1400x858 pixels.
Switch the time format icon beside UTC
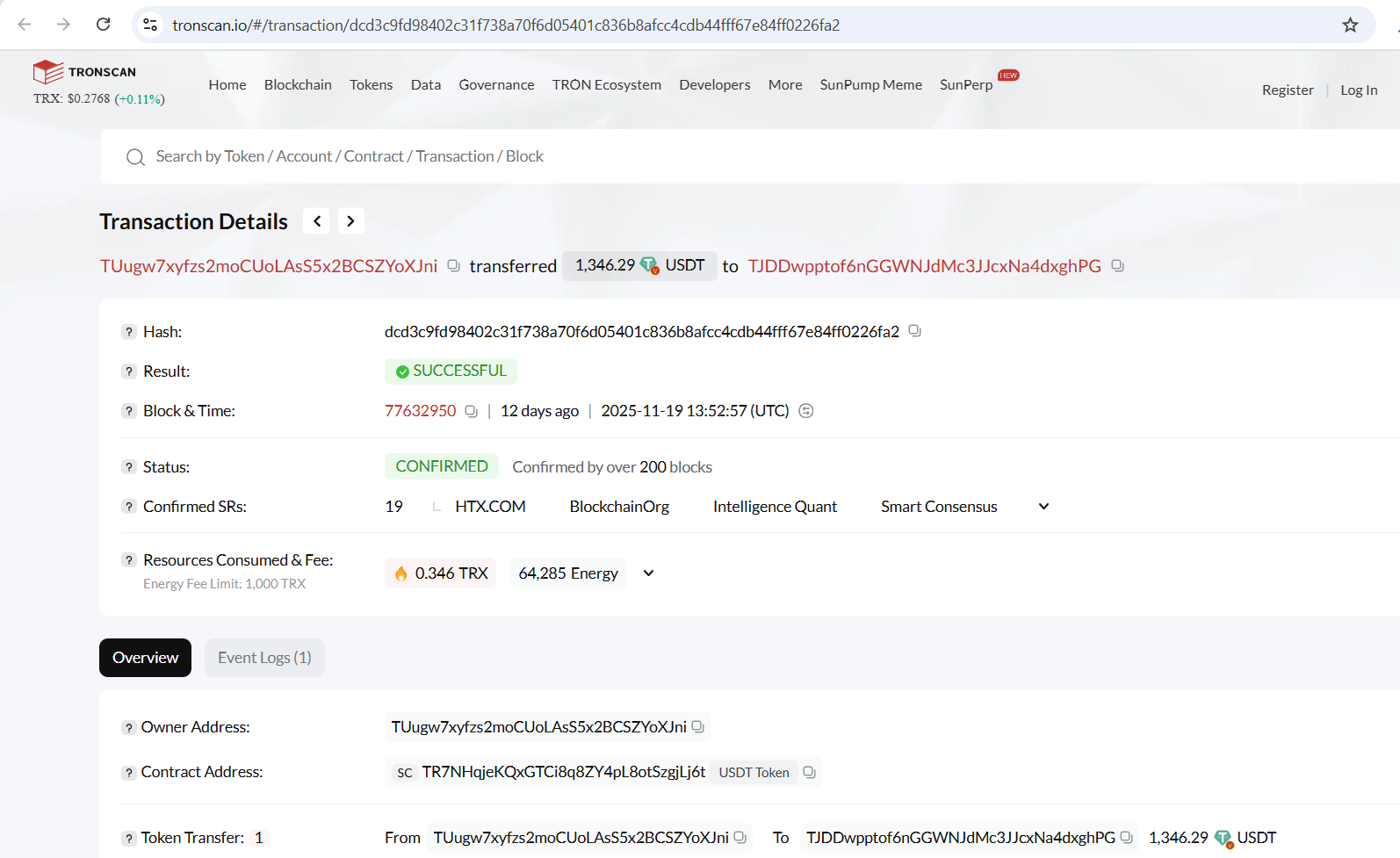806,411
